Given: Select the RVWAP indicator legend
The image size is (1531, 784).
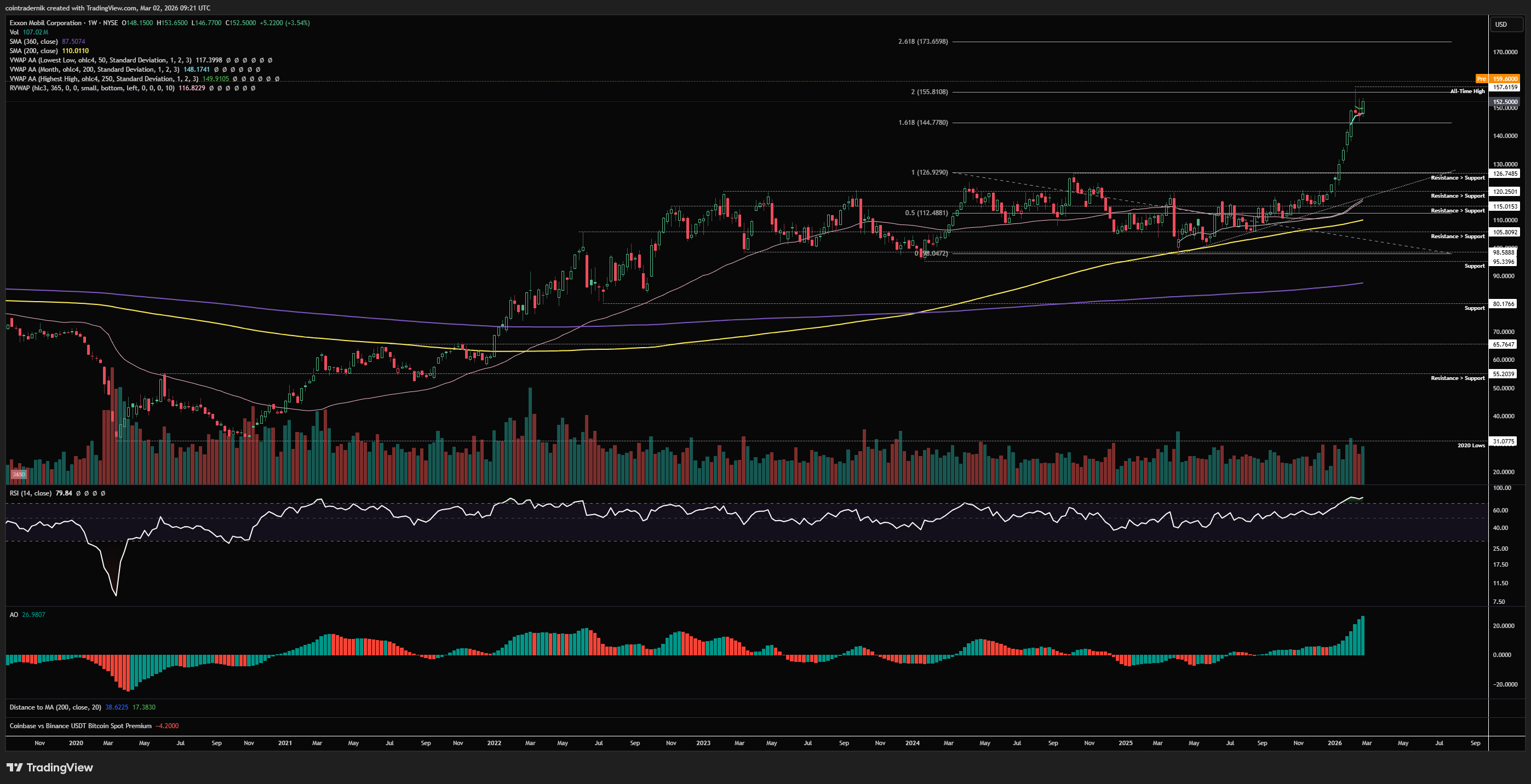Looking at the screenshot, I should (91, 88).
